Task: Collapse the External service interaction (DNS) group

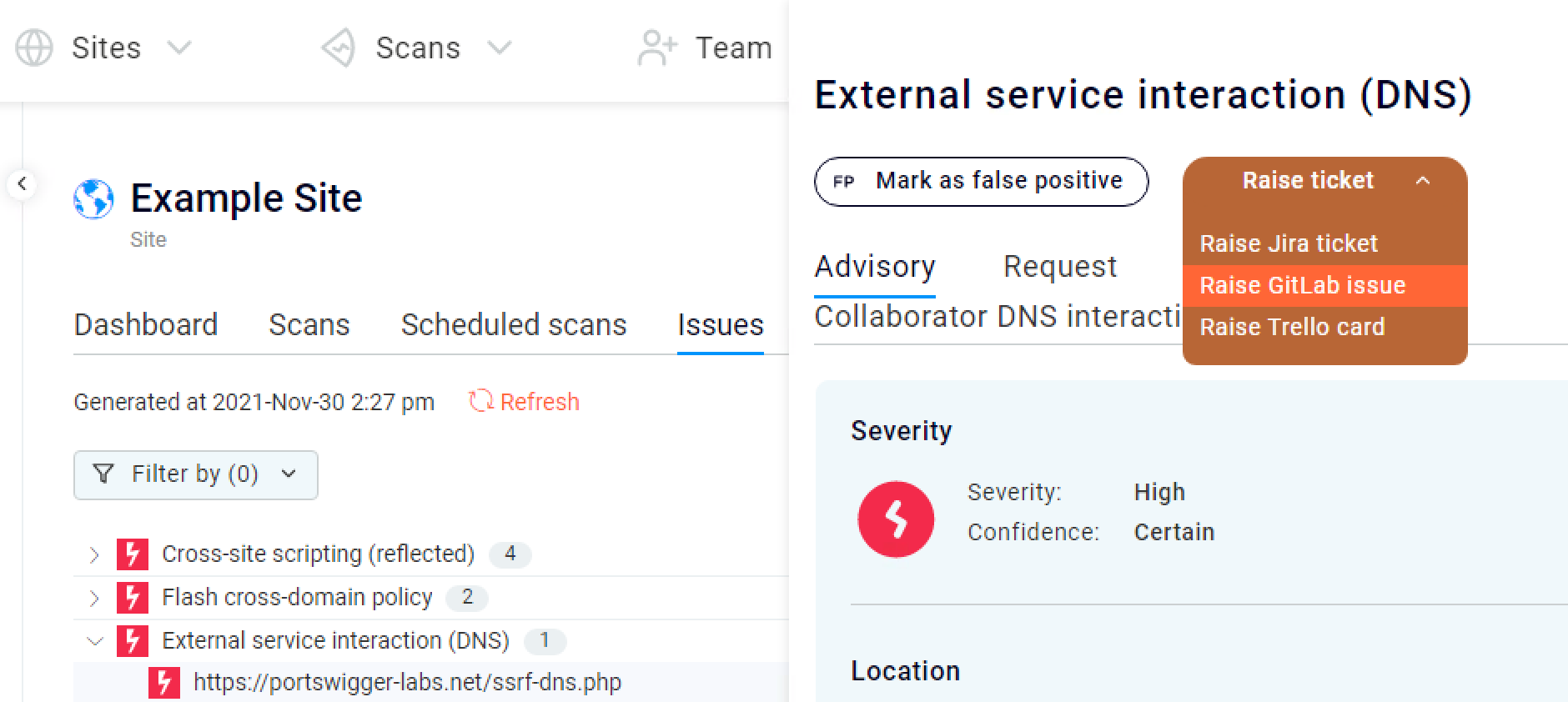Action: [94, 641]
